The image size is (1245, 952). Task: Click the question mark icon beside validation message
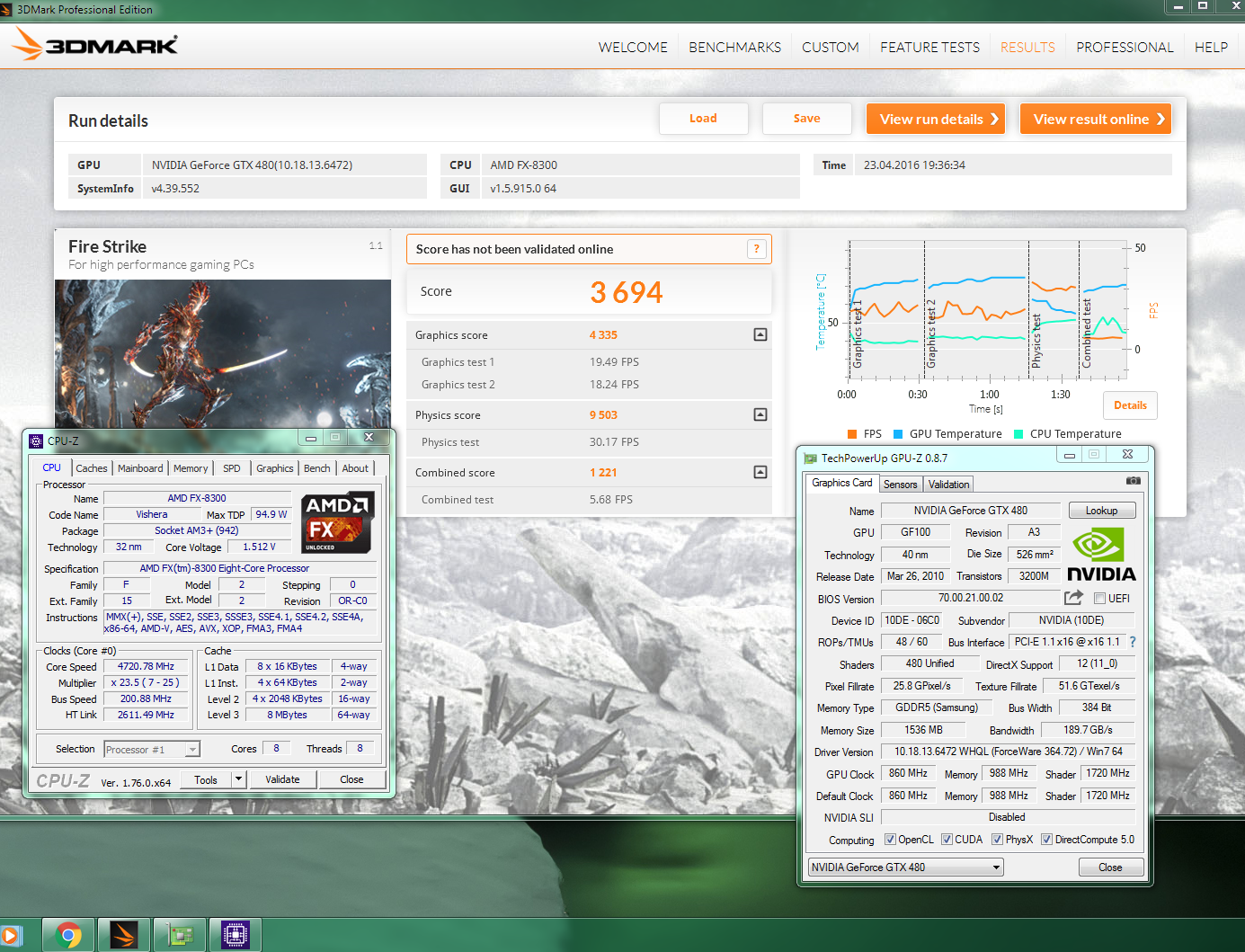point(757,249)
